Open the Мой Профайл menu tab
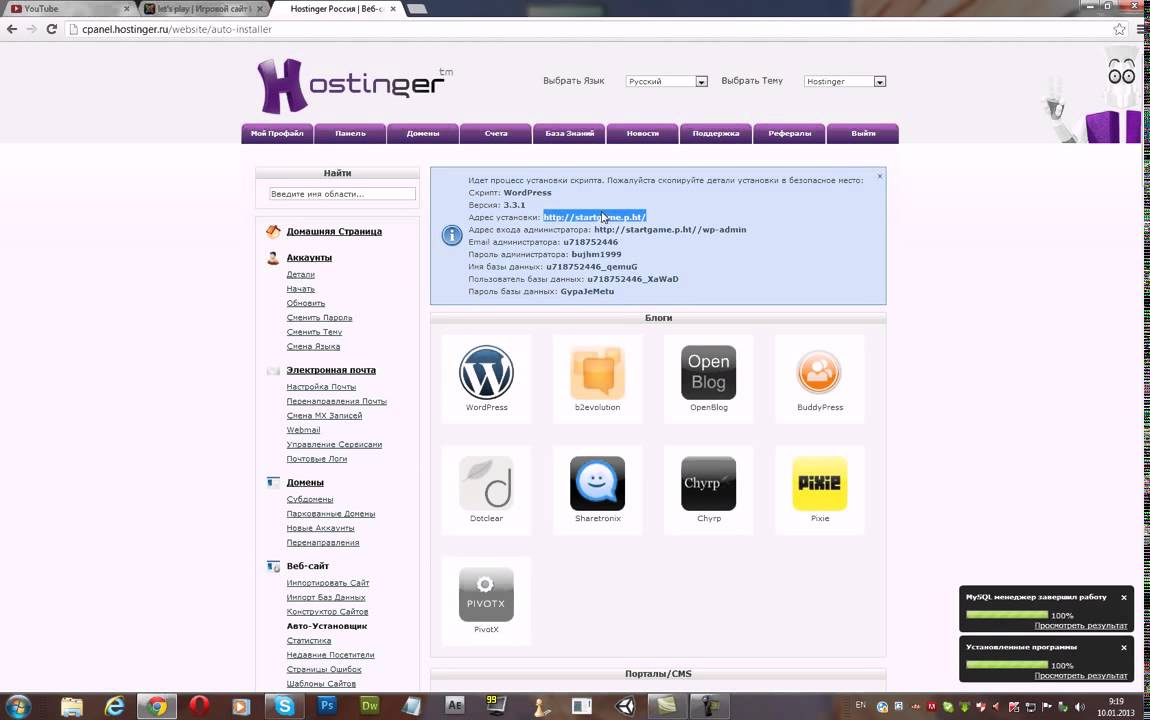 tap(277, 133)
